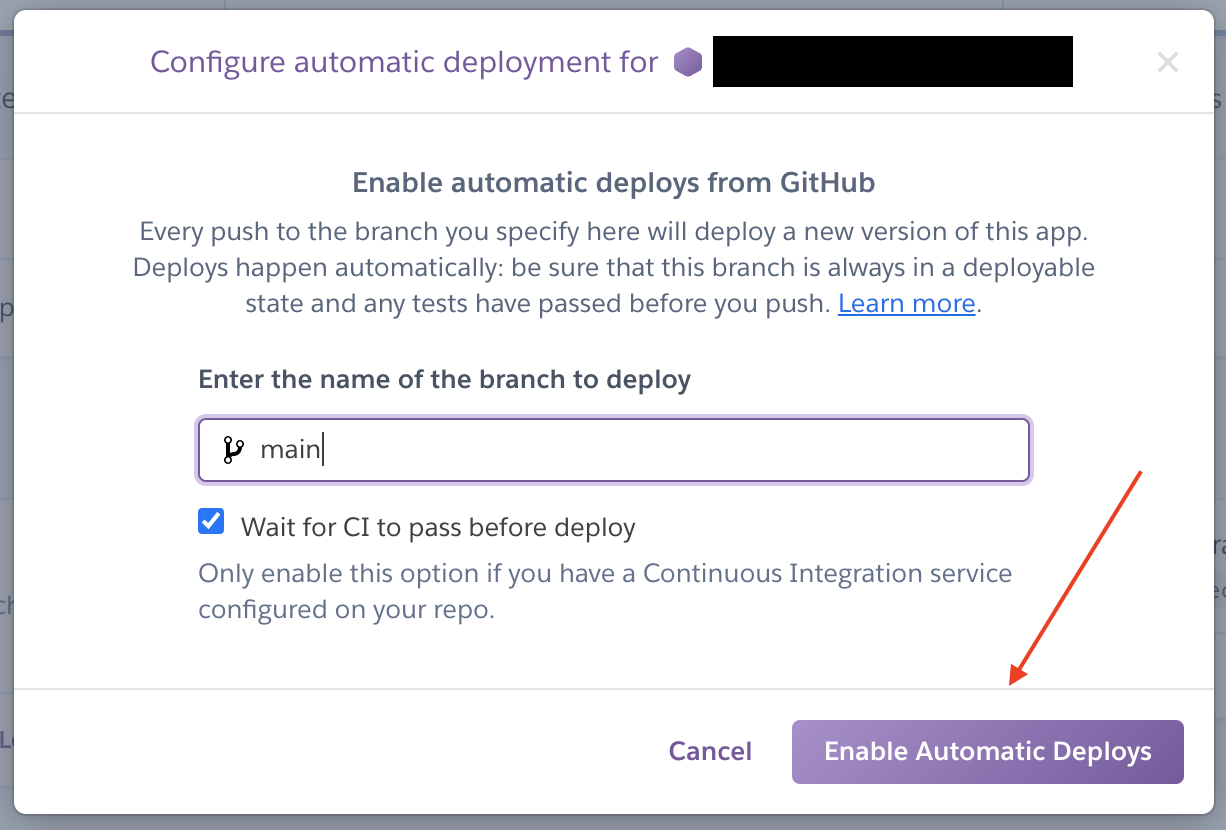The height and width of the screenshot is (830, 1226).
Task: Click the heading 'Enable automatic deploys from GitHub'
Action: tap(613, 182)
